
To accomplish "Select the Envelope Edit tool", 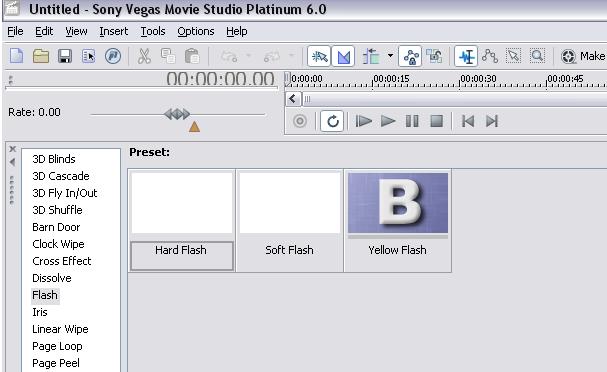I will 490,57.
